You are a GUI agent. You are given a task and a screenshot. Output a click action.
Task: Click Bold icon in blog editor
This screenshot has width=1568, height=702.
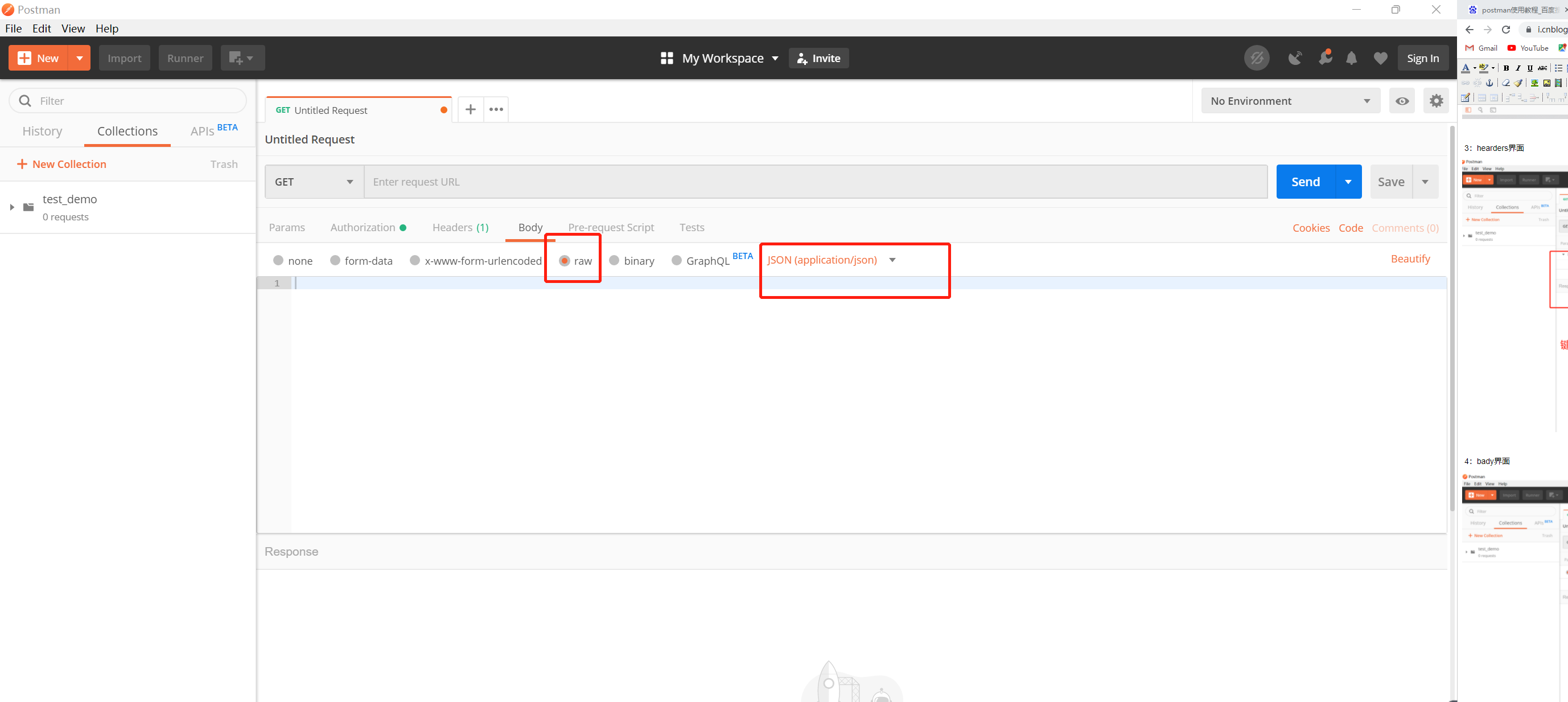(1506, 68)
